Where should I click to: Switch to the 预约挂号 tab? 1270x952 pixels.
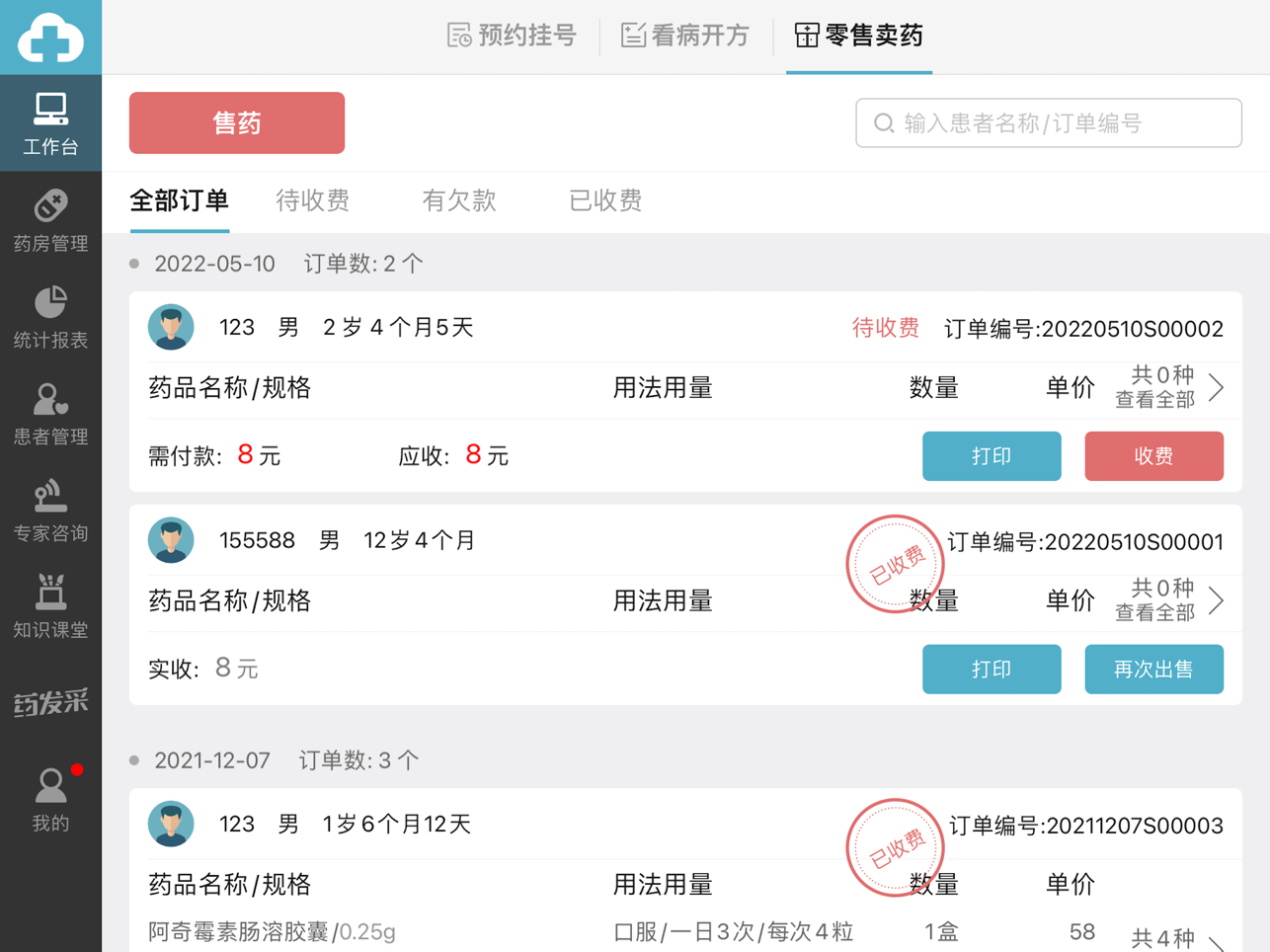pos(512,37)
